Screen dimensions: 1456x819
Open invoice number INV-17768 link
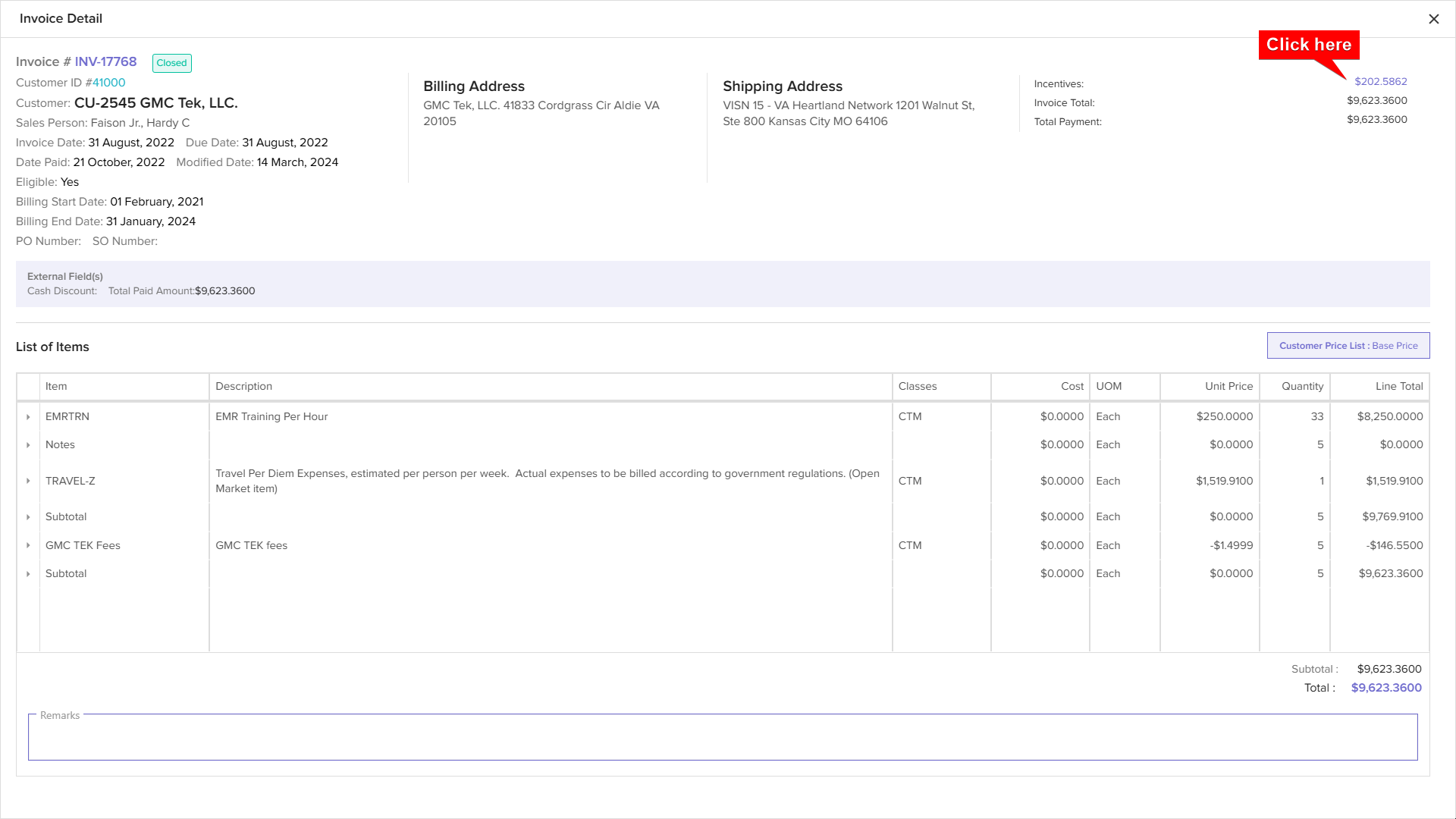click(x=105, y=61)
